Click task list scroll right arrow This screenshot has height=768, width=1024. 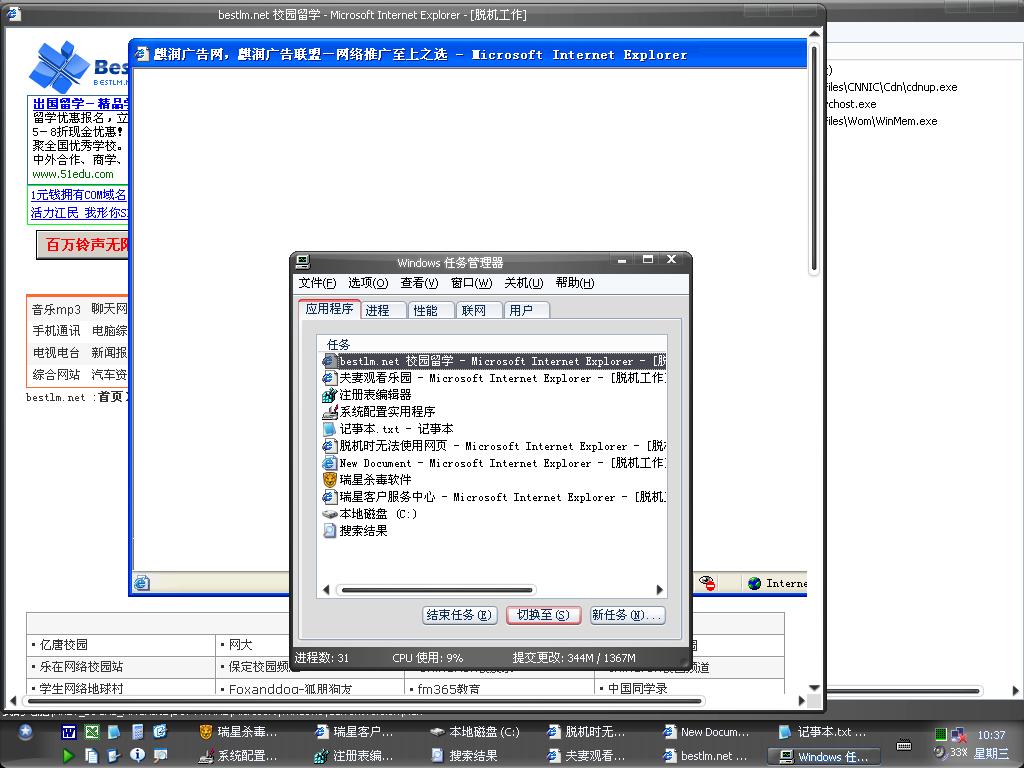[x=660, y=590]
